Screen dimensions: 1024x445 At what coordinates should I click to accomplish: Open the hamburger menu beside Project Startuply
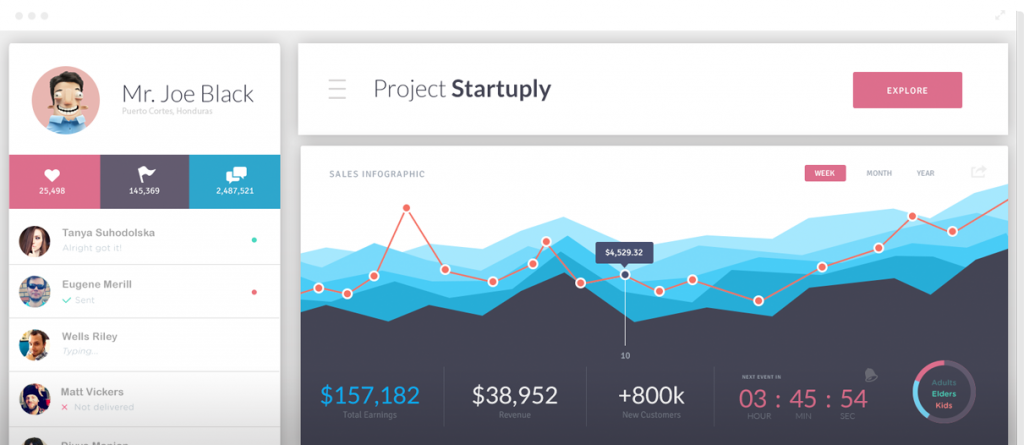[337, 89]
